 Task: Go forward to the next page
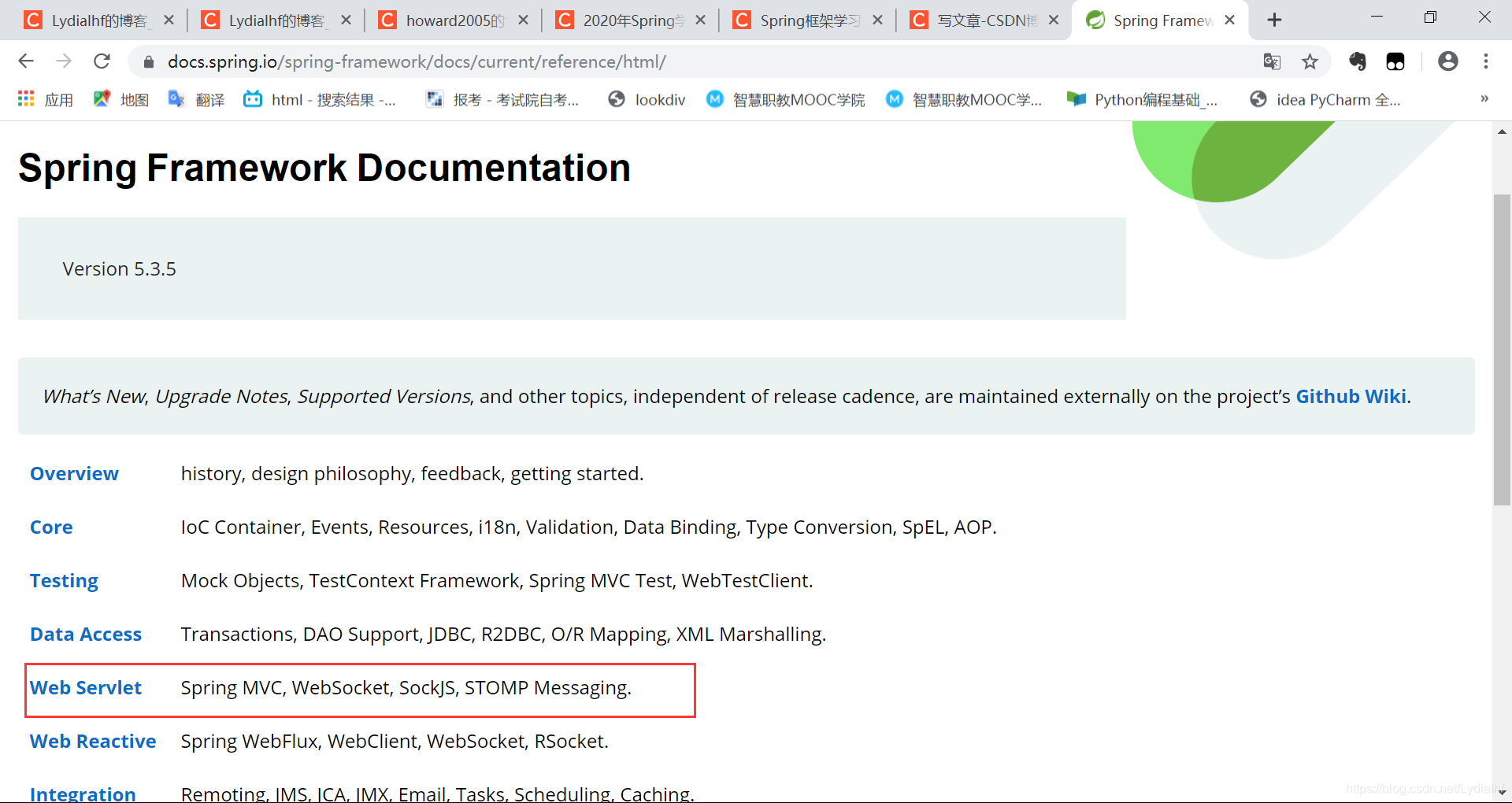click(64, 61)
